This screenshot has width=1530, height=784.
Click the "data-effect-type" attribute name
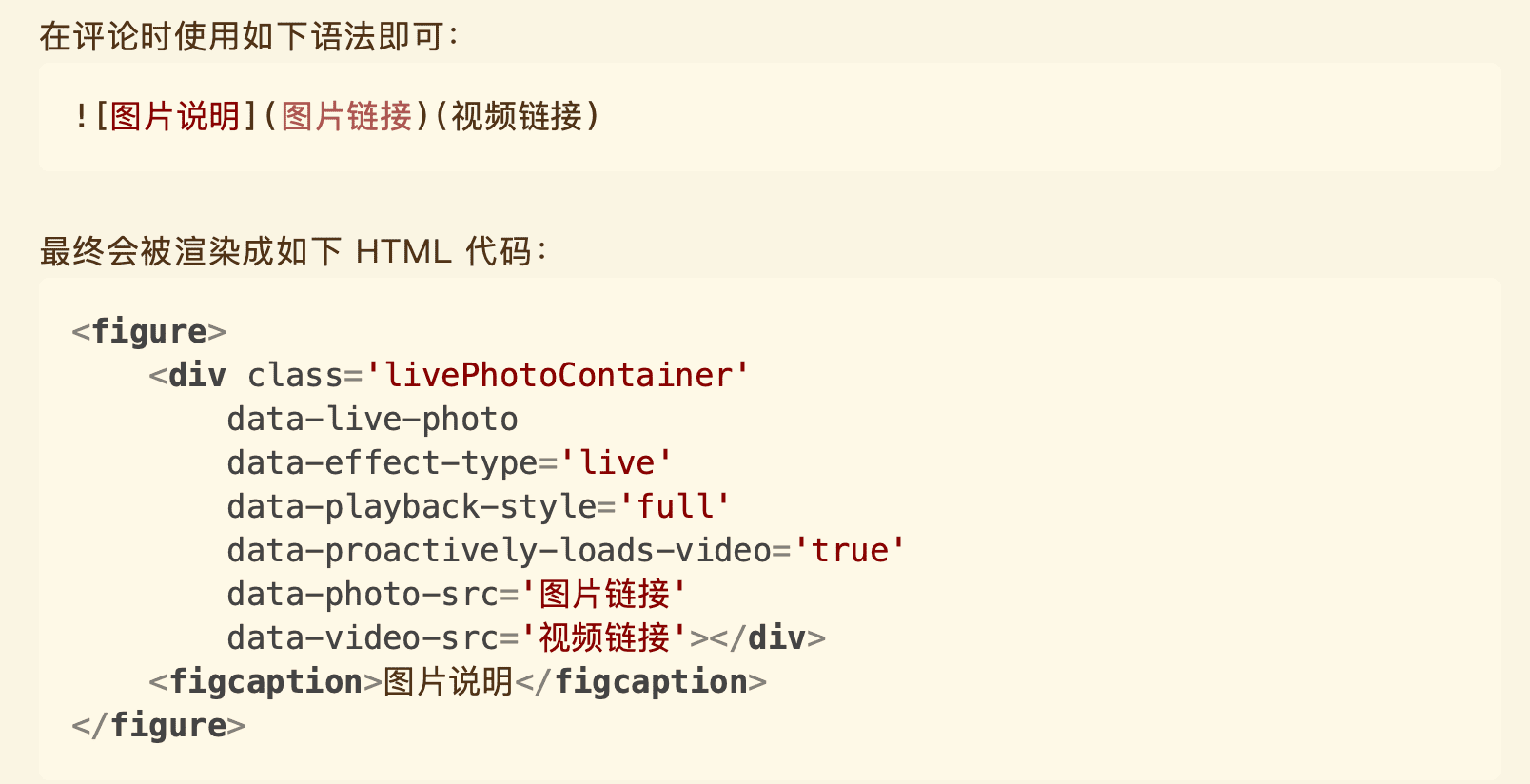[382, 462]
